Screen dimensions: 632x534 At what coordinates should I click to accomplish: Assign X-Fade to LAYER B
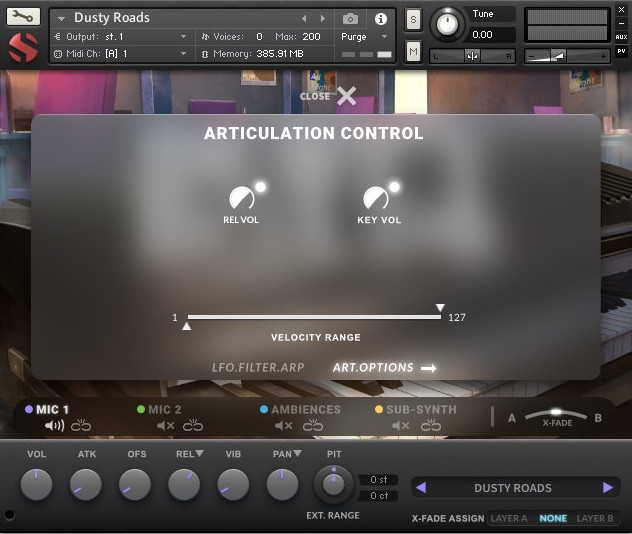pos(595,518)
